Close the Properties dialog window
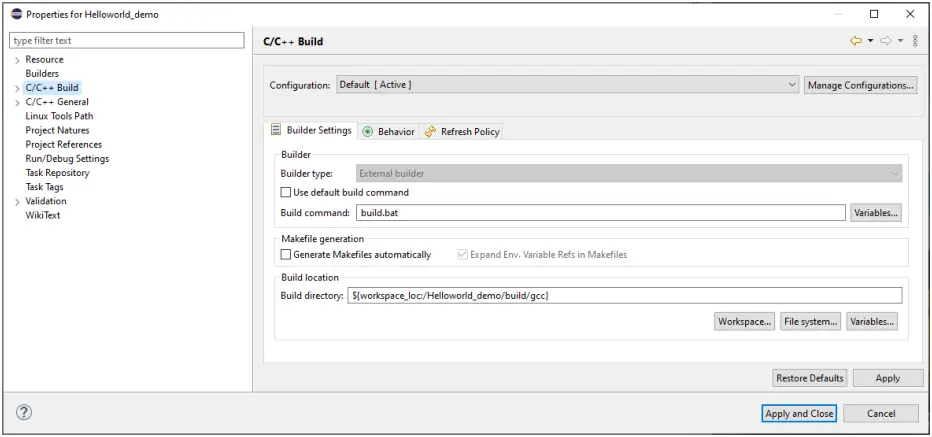This screenshot has width=932, height=437. click(x=910, y=14)
